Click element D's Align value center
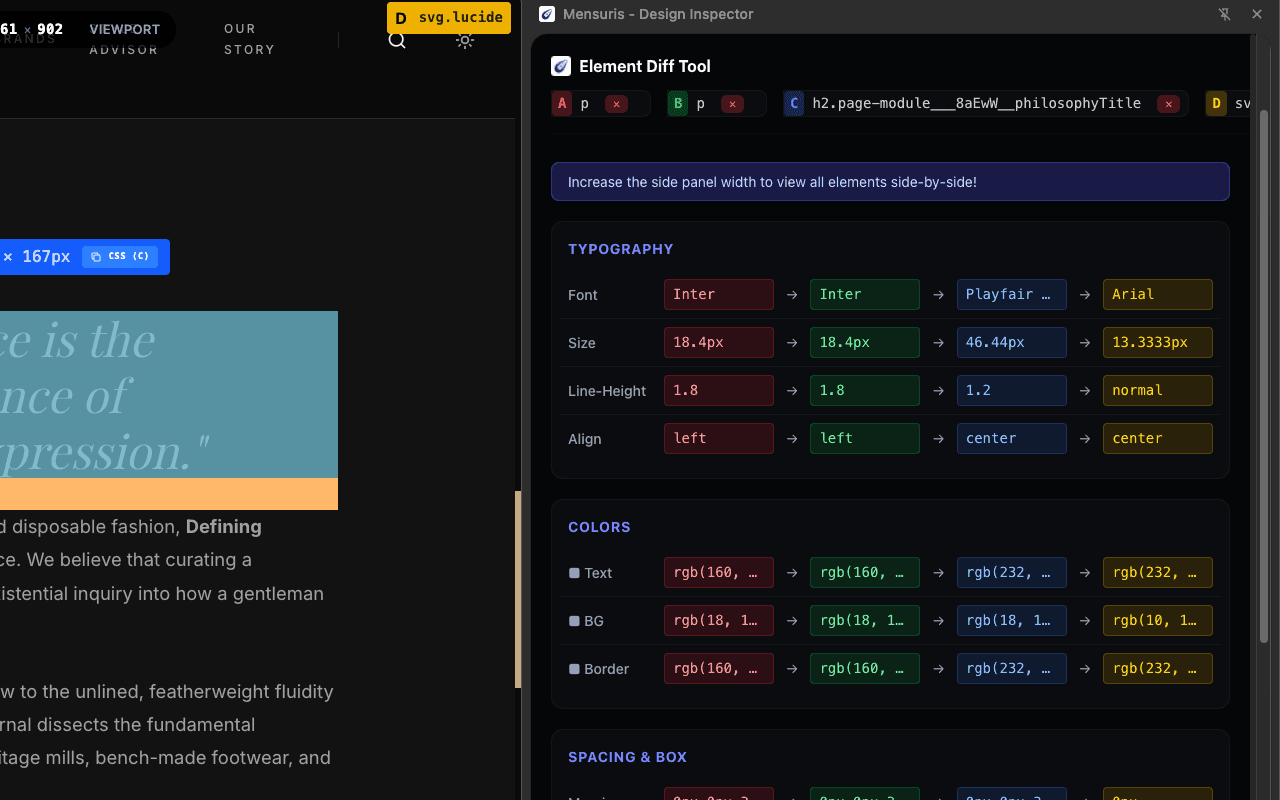Image resolution: width=1280 pixels, height=800 pixels. pos(1158,438)
